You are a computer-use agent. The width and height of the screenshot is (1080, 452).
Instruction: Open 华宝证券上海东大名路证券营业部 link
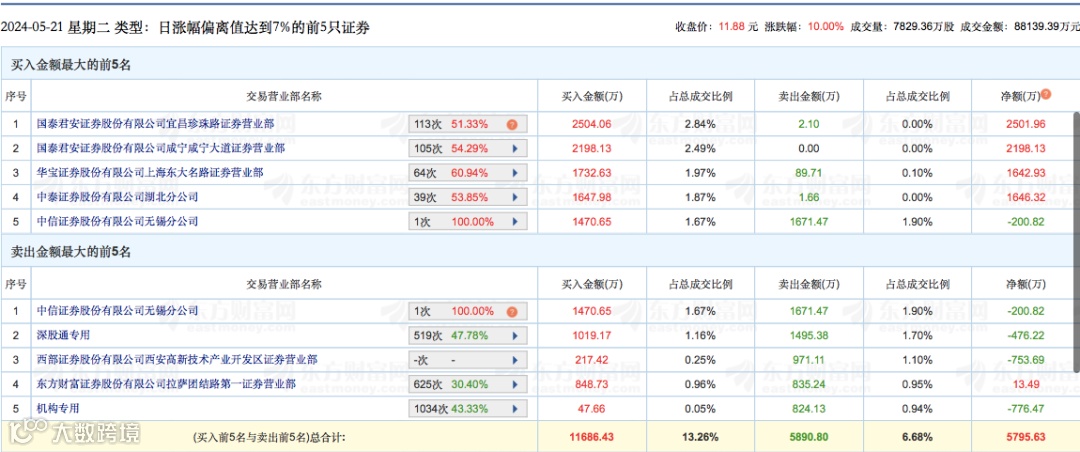pyautogui.click(x=149, y=172)
